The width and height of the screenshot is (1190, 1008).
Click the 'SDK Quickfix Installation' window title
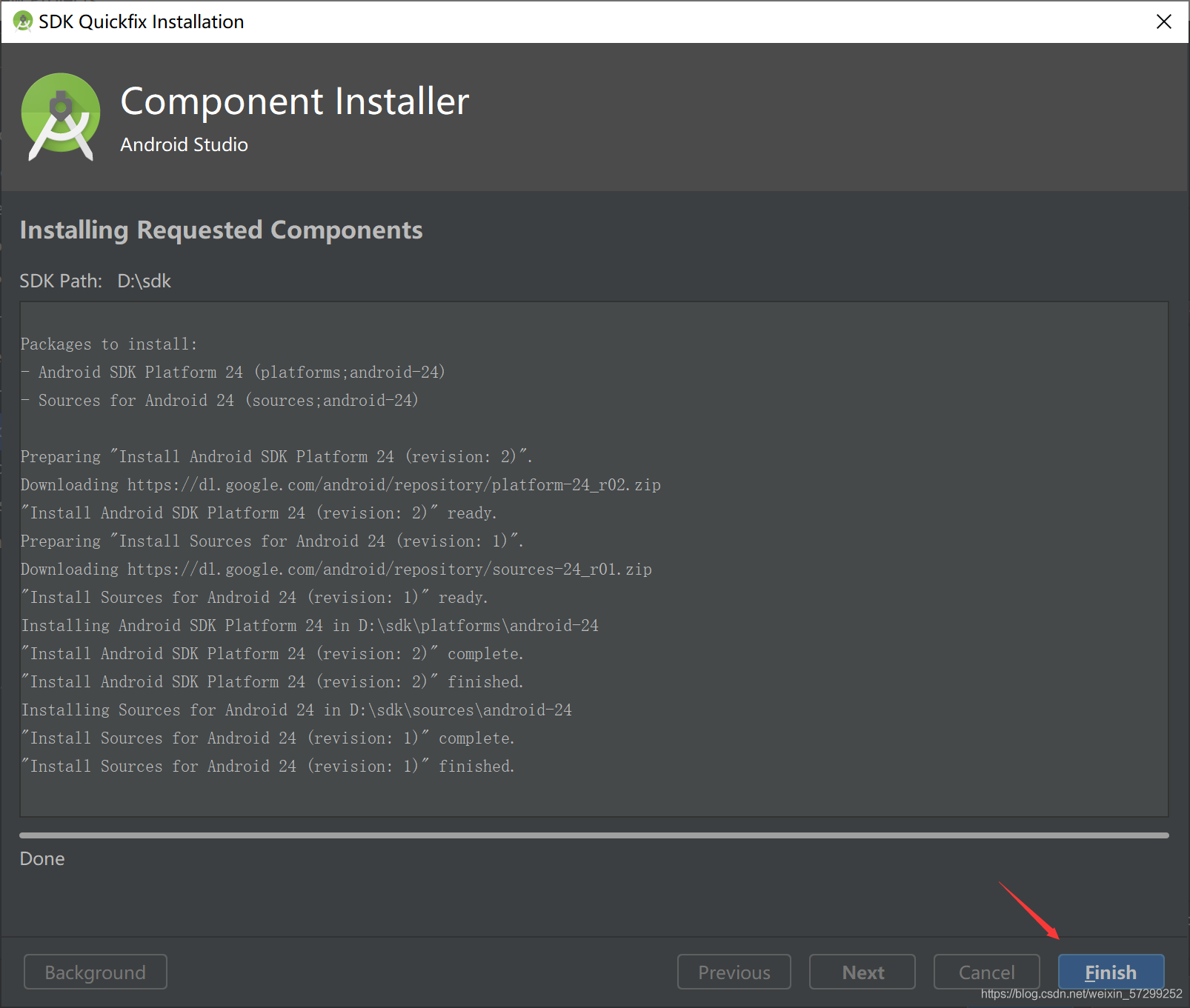click(142, 22)
